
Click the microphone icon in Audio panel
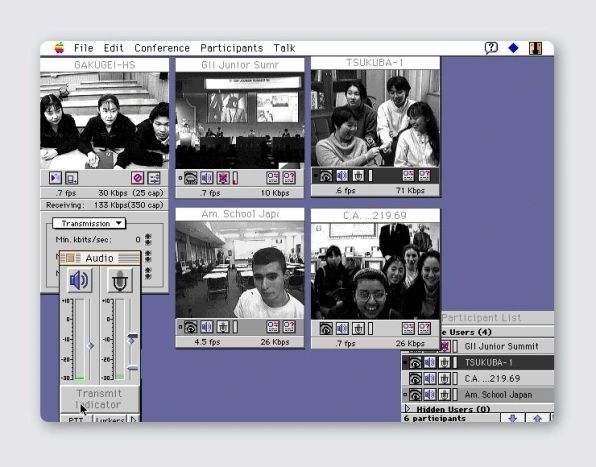pos(120,280)
